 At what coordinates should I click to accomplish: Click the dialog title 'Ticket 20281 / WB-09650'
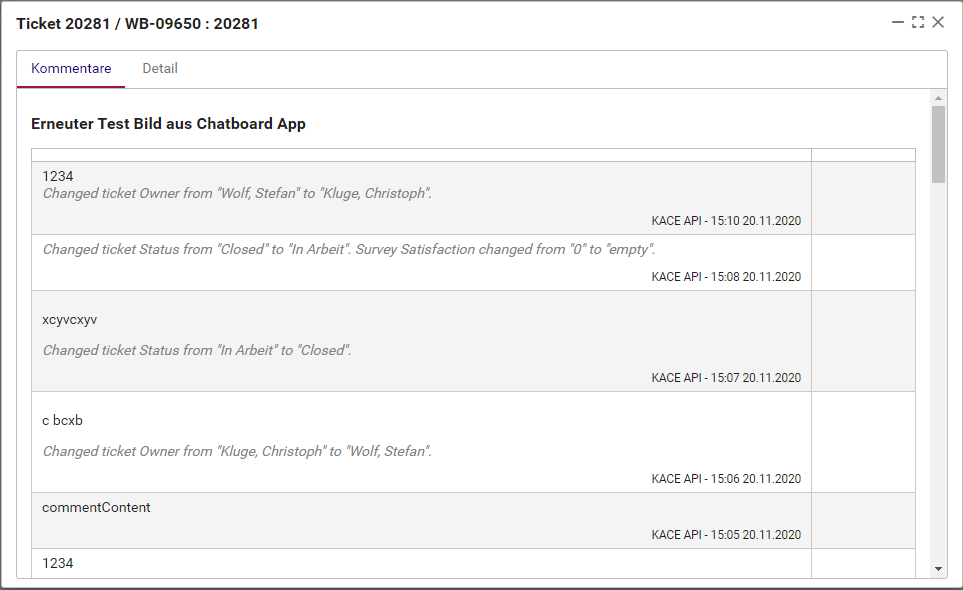pos(137,23)
